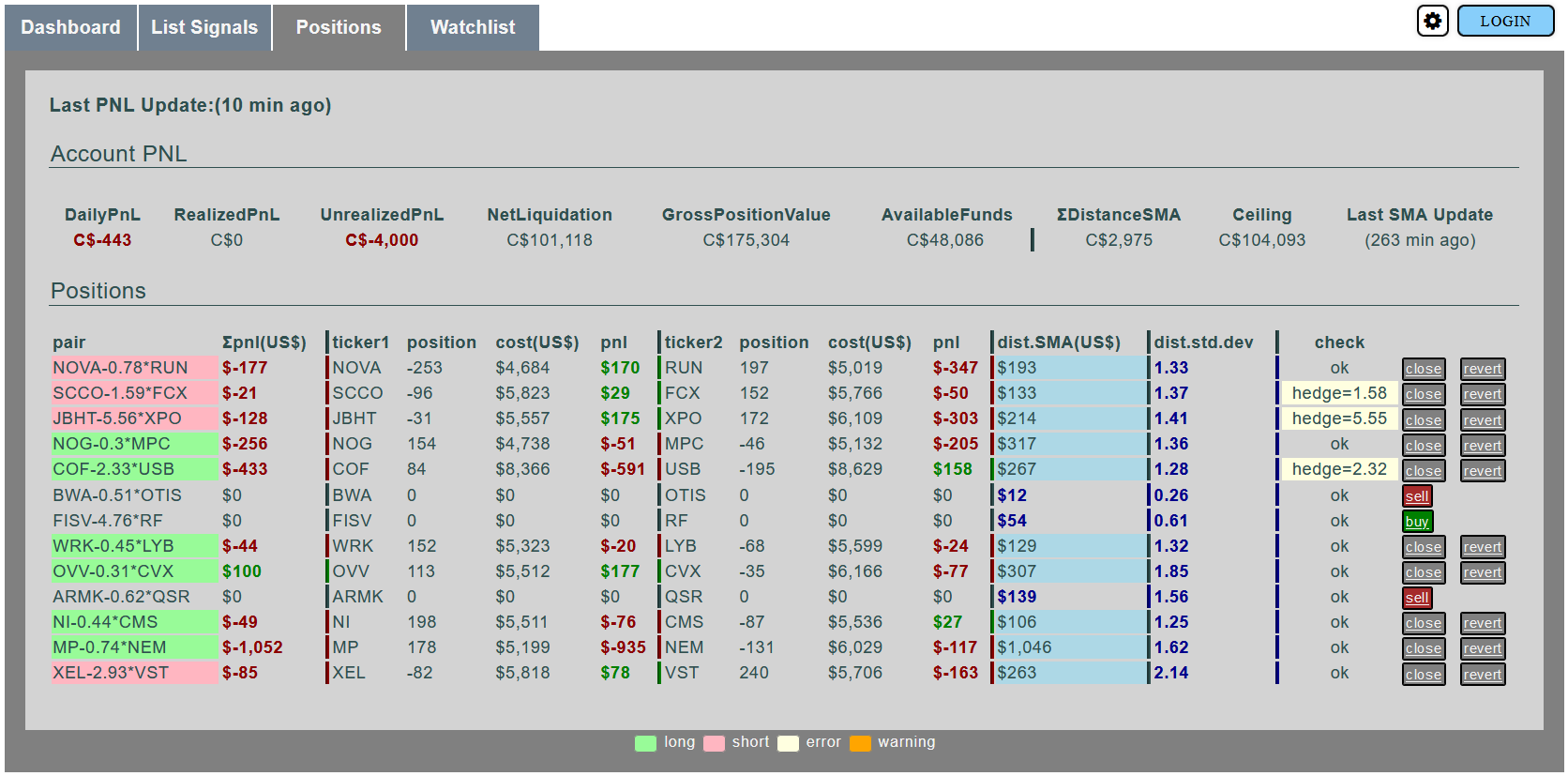Click the orange warning legend swatch

(x=860, y=743)
